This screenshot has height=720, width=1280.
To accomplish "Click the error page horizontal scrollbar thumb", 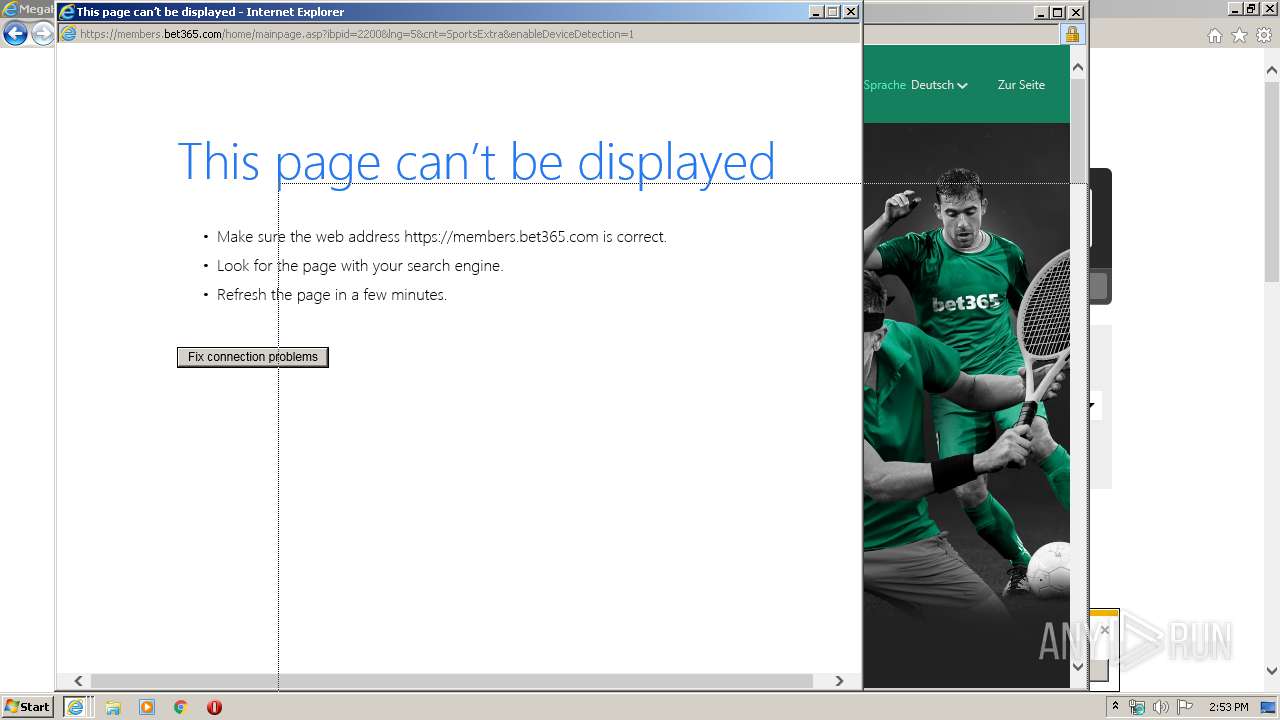I will pos(452,681).
